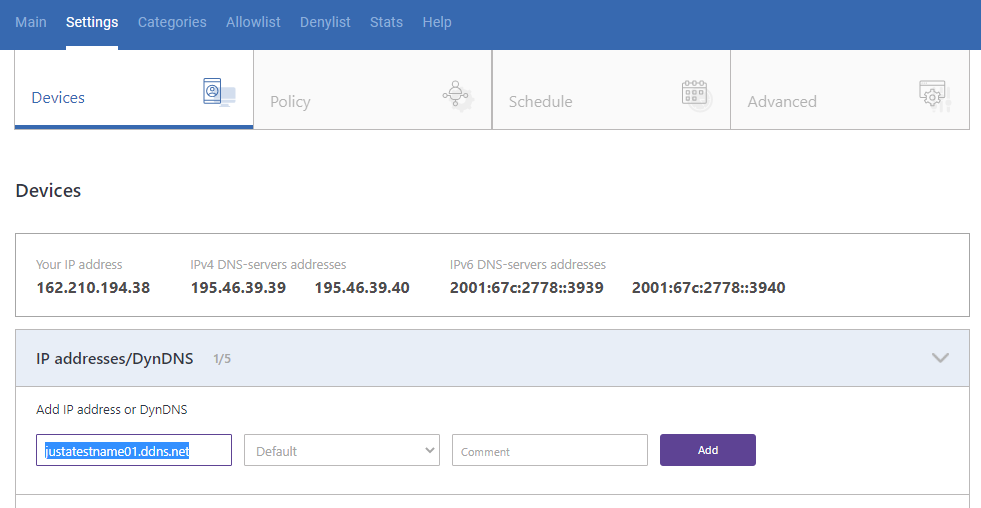This screenshot has height=508, width=981.
Task: Click the Devices page heading
Action: [x=48, y=191]
